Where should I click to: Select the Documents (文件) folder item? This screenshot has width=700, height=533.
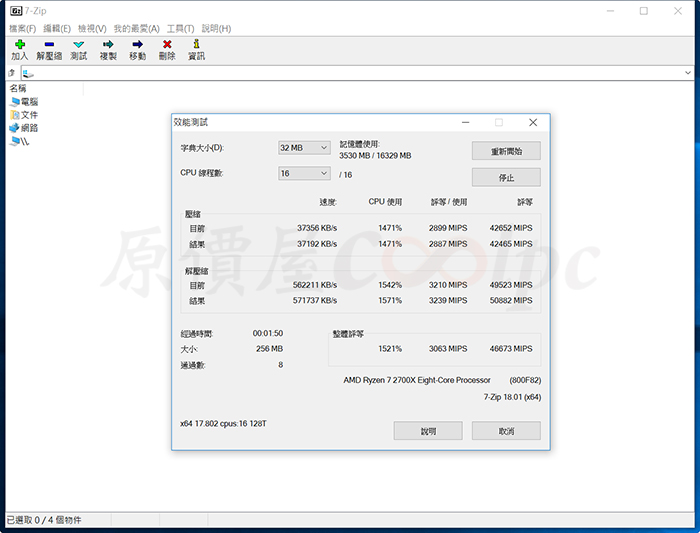[x=24, y=115]
